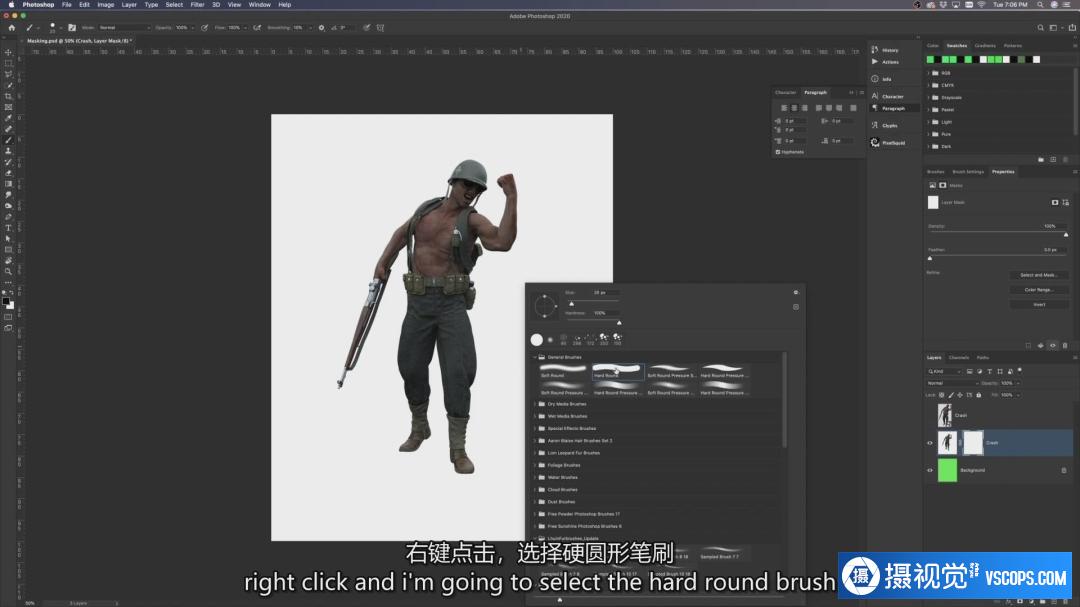The height and width of the screenshot is (607, 1080).
Task: Open the Filter menu
Action: (197, 5)
